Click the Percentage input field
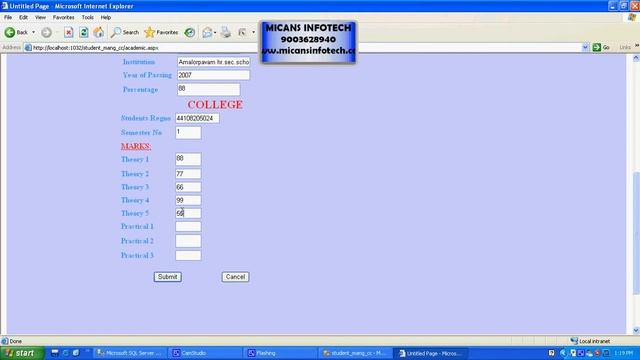Image resolution: width=640 pixels, height=360 pixels. (209, 89)
